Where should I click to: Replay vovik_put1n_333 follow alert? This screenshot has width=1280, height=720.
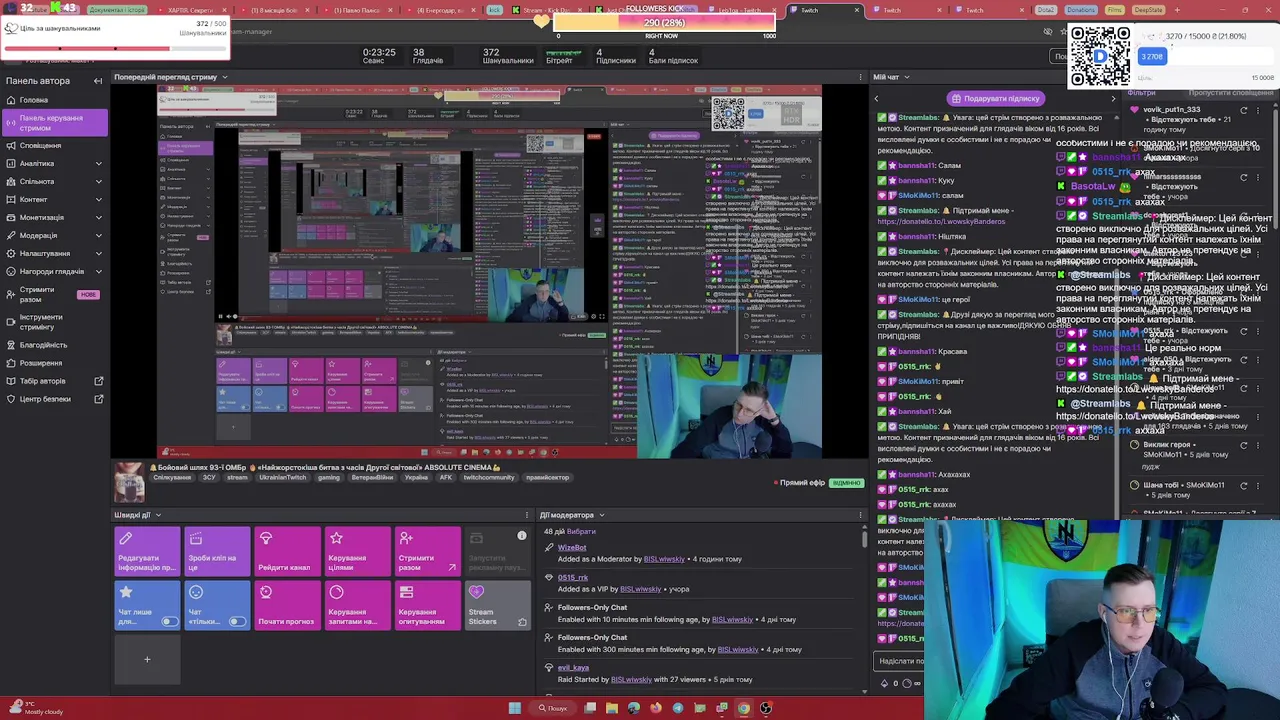1244,110
